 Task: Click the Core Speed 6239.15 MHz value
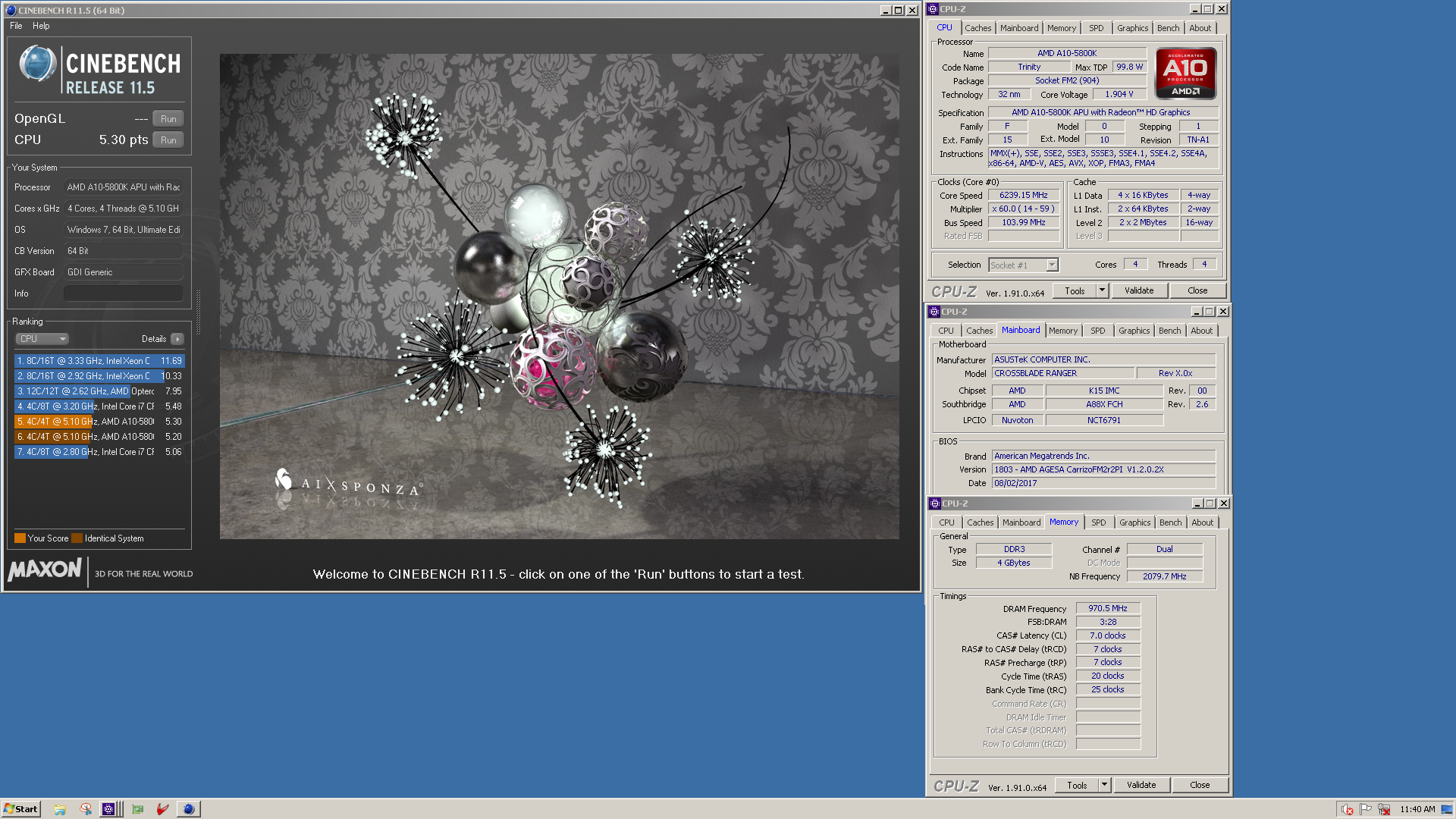click(1023, 196)
